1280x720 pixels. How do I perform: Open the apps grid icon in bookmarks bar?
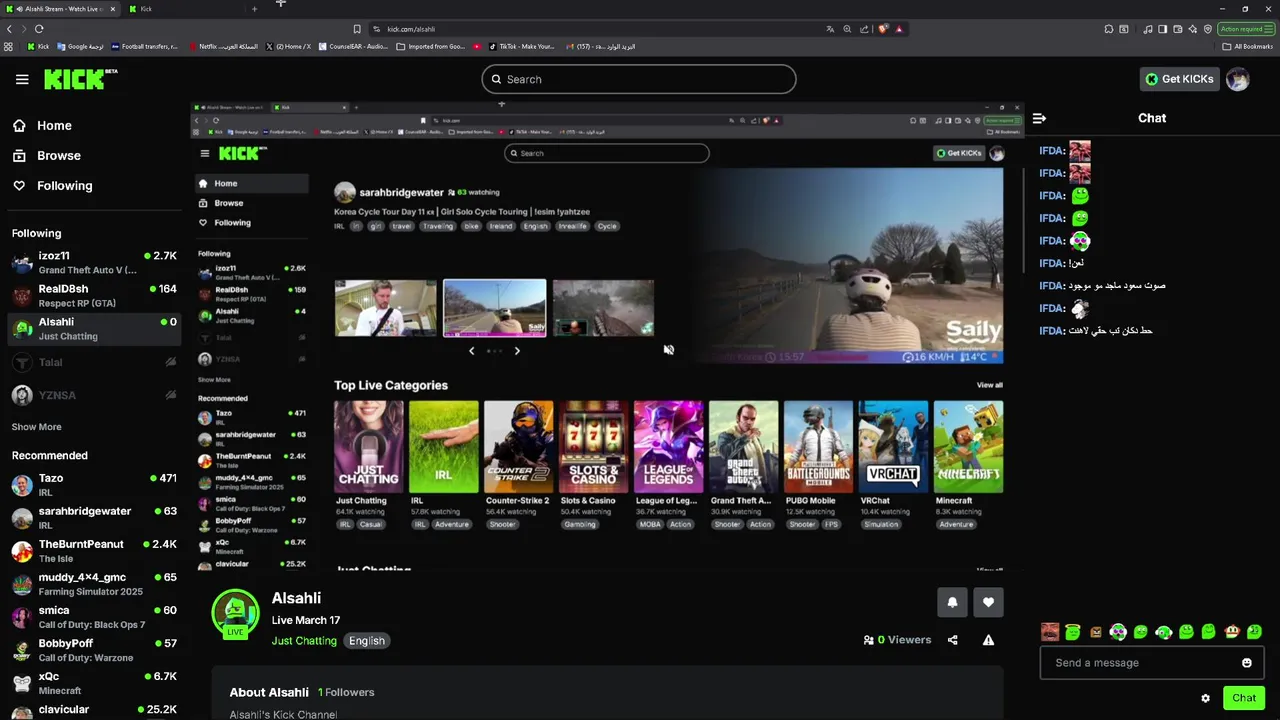point(9,46)
